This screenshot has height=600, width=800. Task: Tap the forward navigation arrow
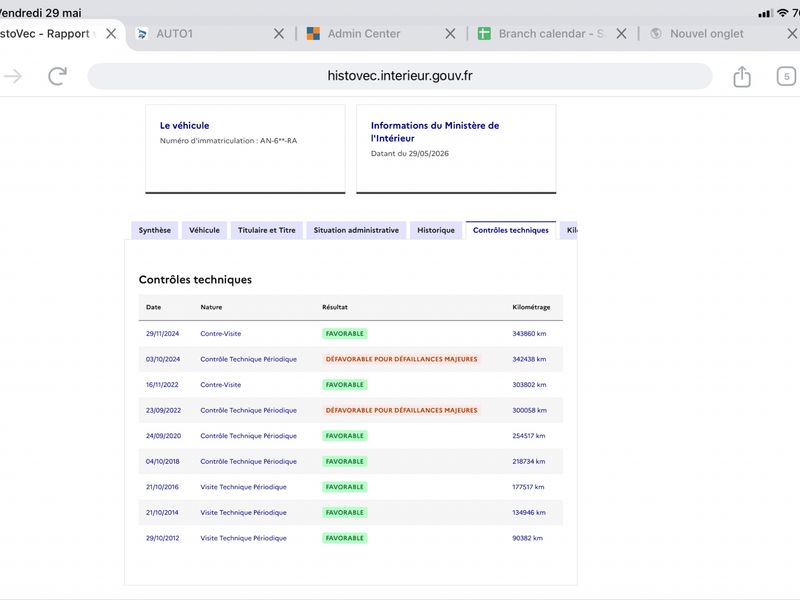click(13, 77)
